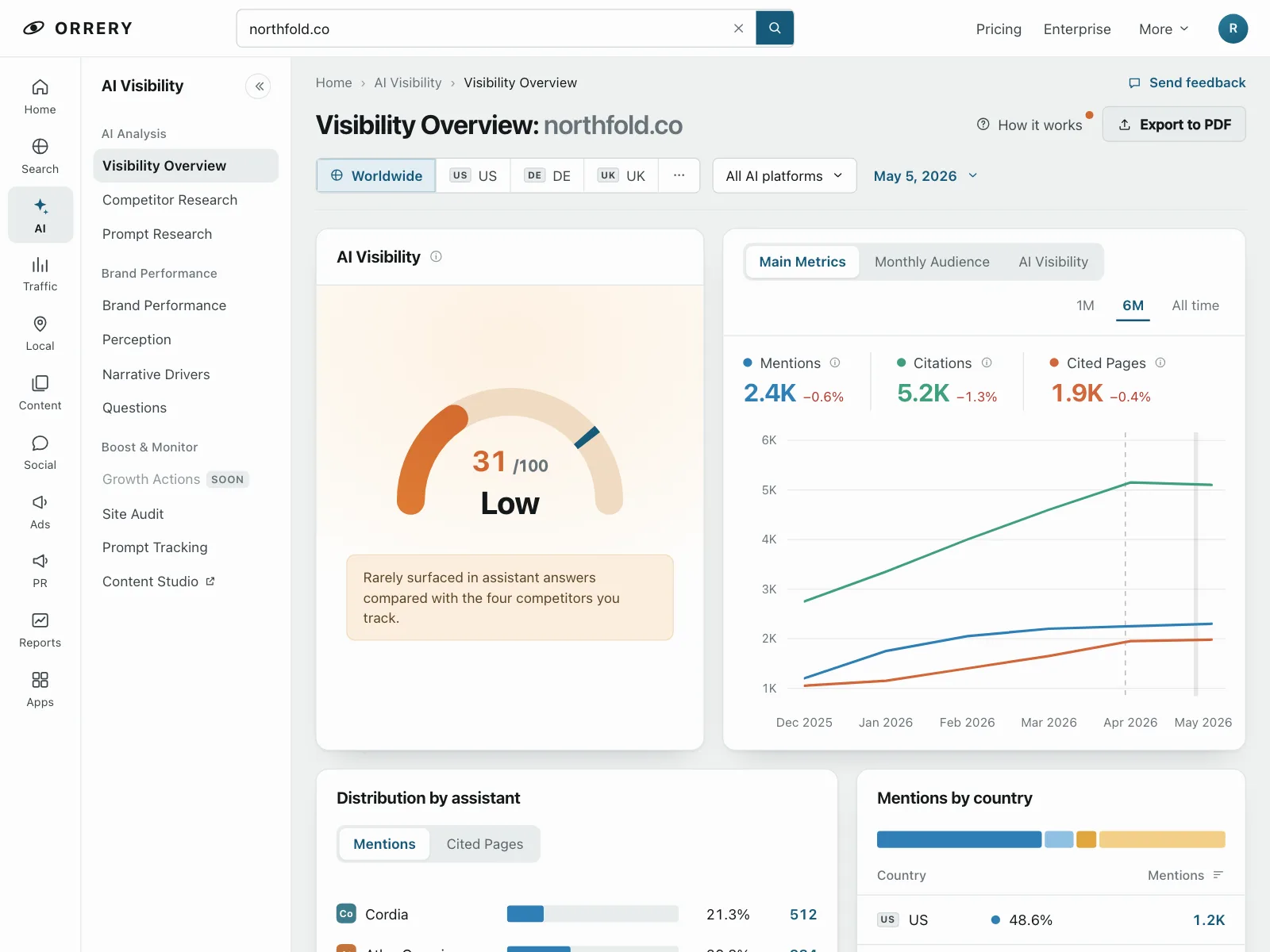Switch to the AI Visibility chart tab
1270x952 pixels.
click(1053, 262)
